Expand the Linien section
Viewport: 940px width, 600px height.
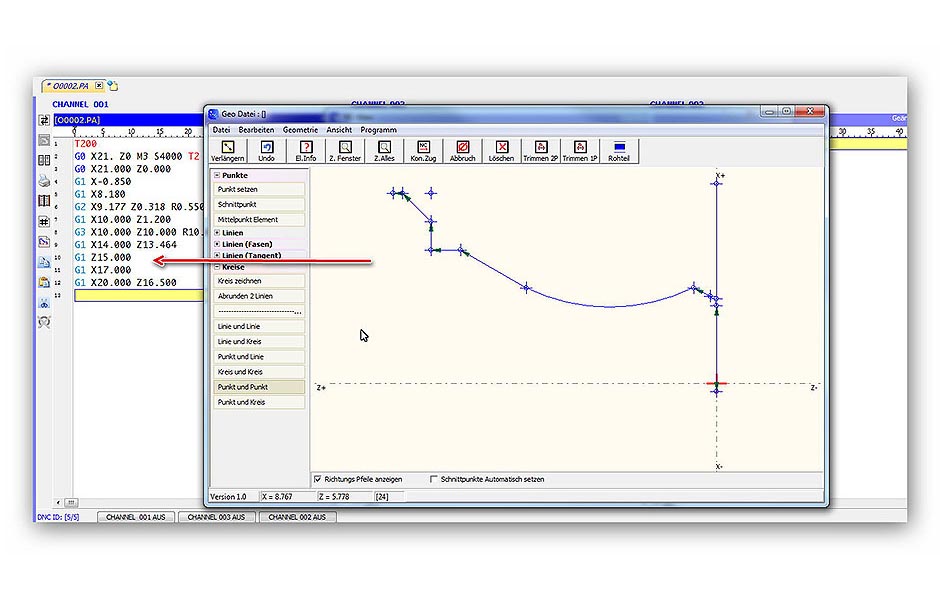(217, 233)
